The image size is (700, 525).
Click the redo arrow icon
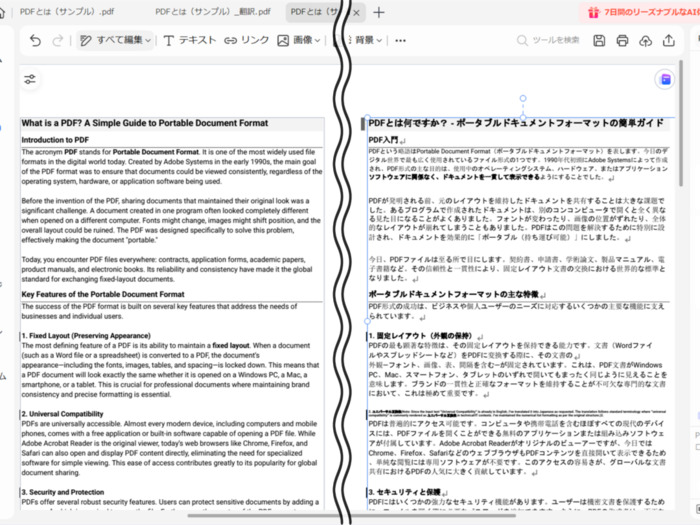click(58, 41)
